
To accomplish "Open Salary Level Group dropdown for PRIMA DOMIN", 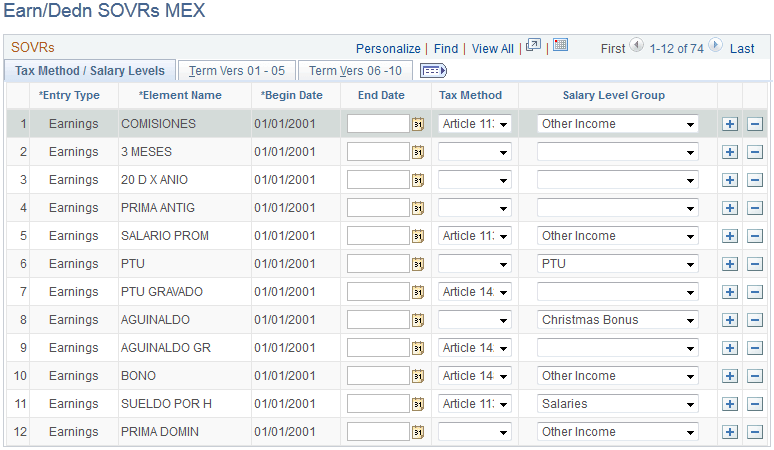I will (x=618, y=432).
